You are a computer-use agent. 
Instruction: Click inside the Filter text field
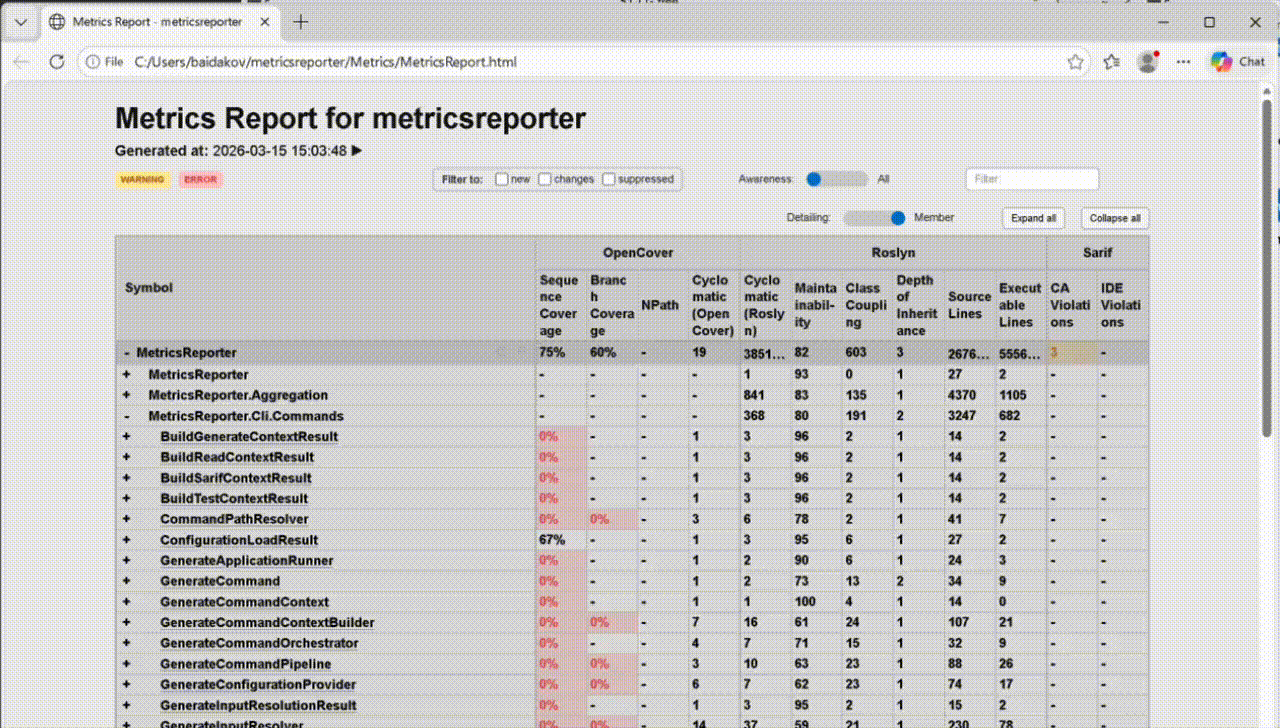1032,179
